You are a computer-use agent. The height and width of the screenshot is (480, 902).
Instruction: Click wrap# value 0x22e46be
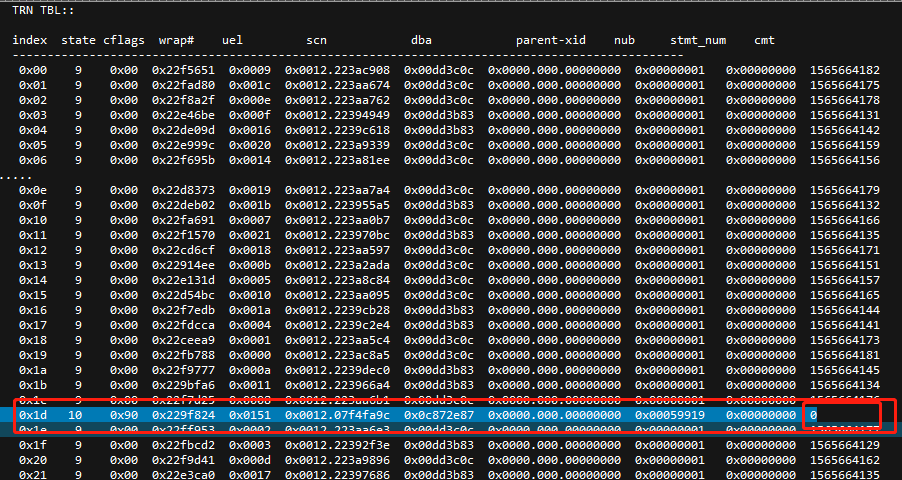click(184, 115)
